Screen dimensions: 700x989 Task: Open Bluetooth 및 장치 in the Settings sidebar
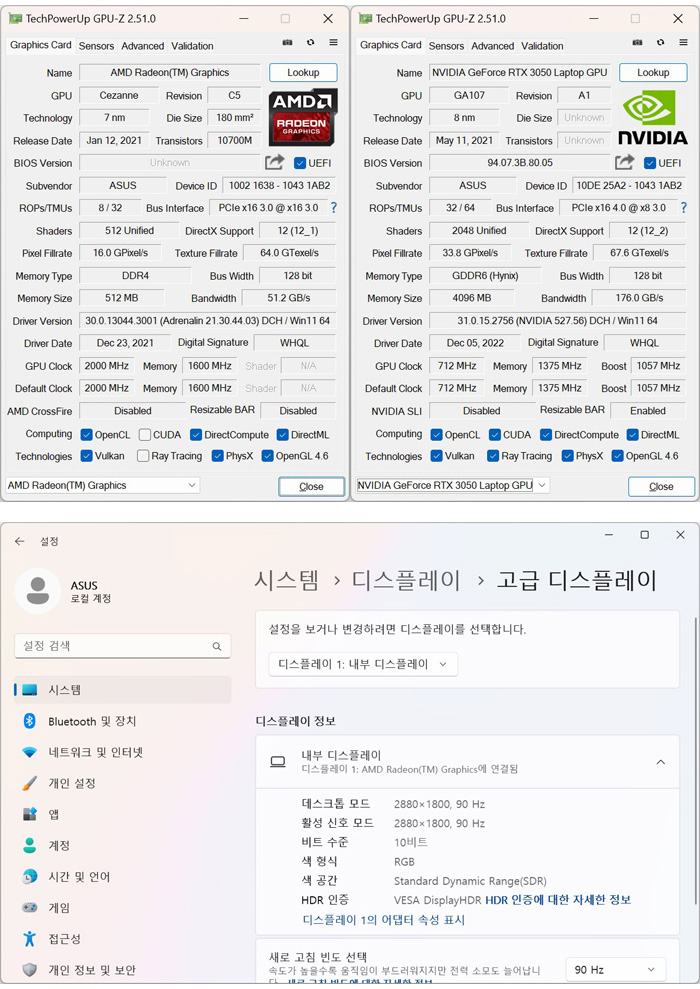[x=92, y=721]
